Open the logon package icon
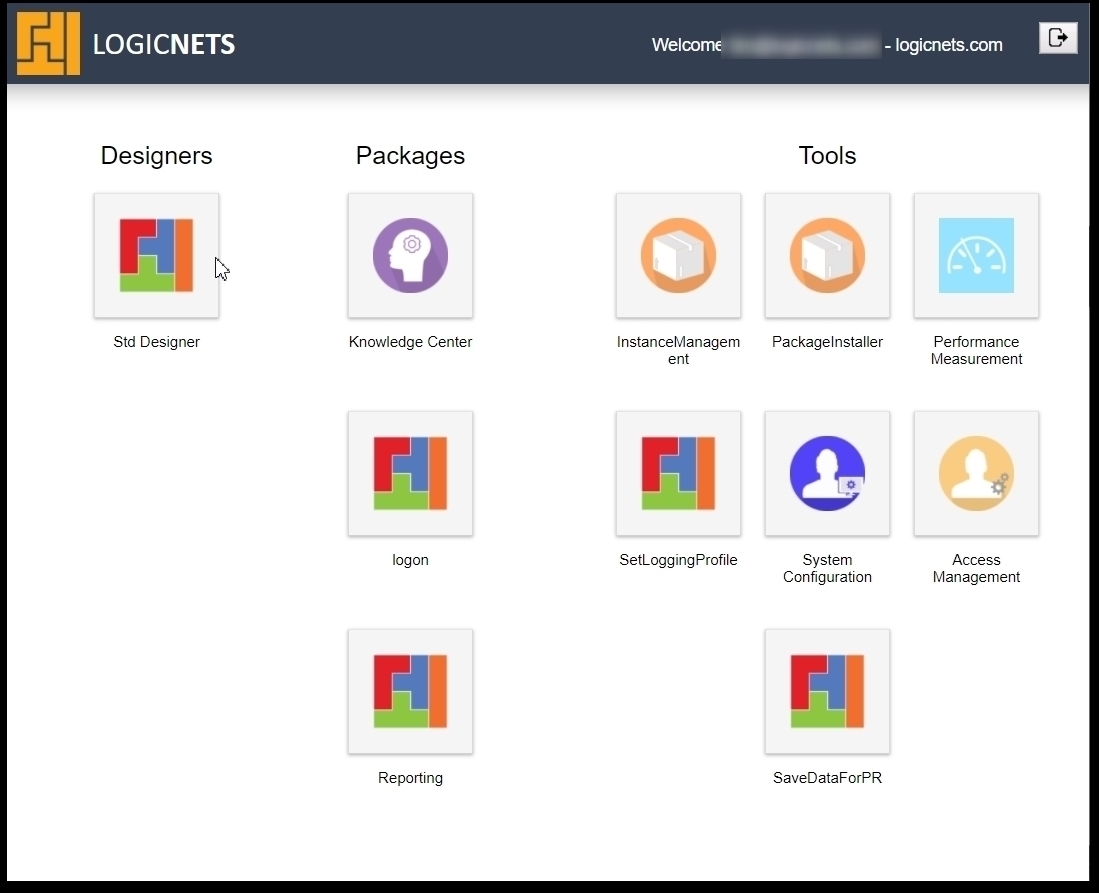 pos(410,473)
